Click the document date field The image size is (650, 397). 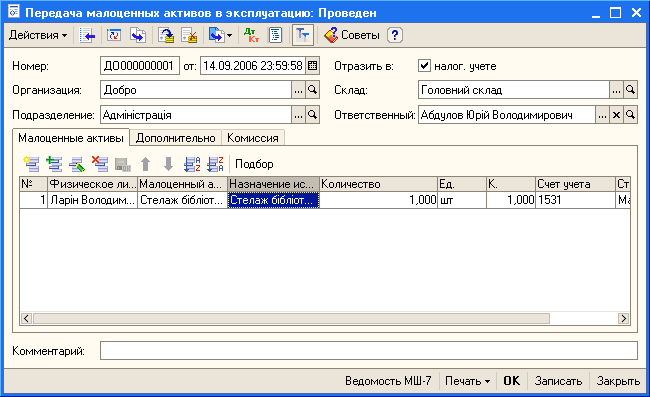tap(253, 66)
